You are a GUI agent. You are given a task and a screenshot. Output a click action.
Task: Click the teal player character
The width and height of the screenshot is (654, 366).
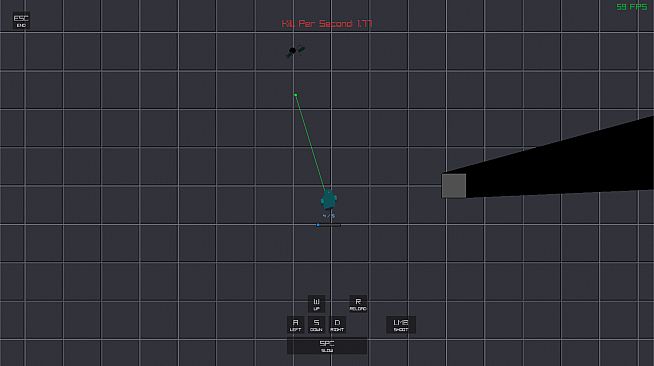click(329, 199)
